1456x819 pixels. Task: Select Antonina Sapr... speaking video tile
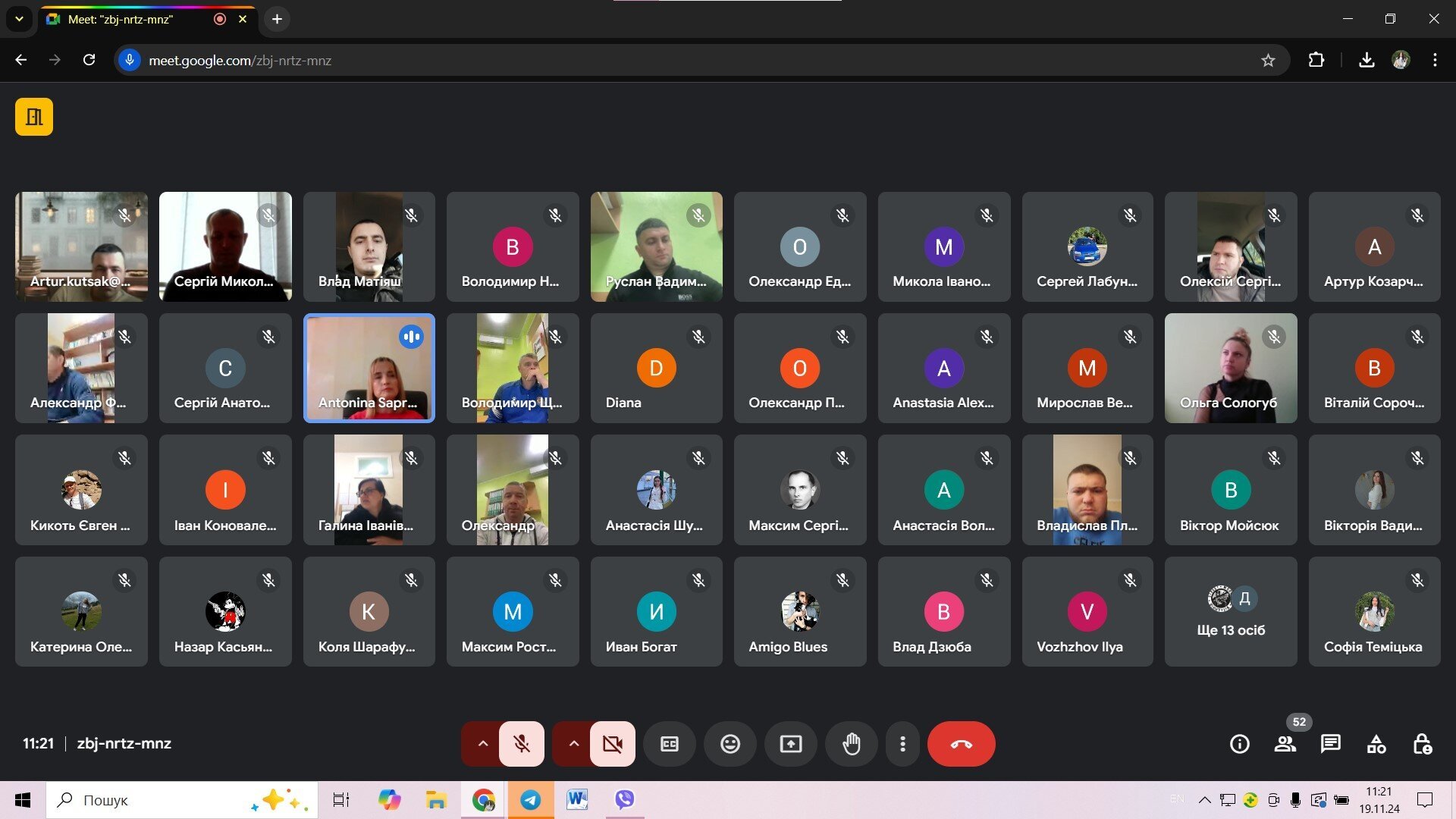click(x=369, y=368)
